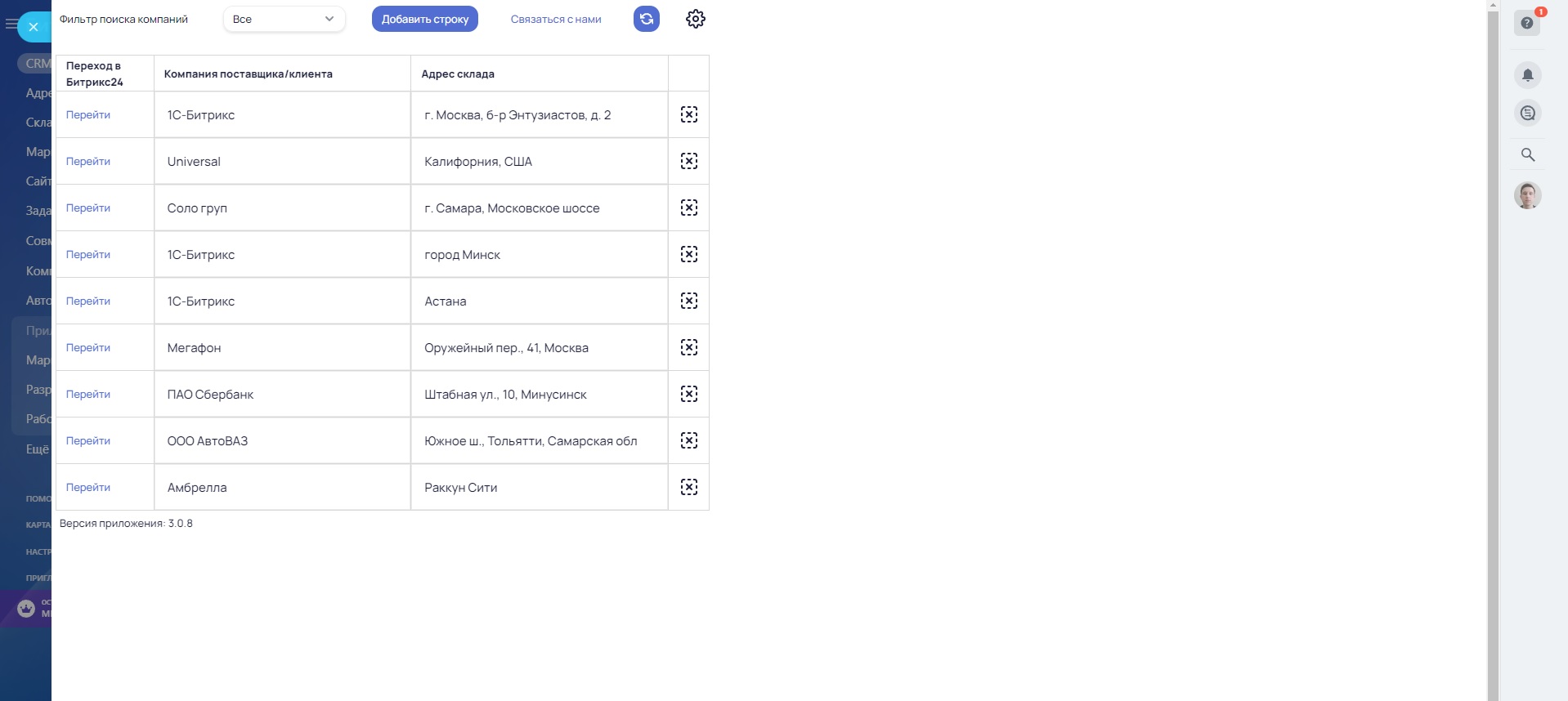Click the ООО АвтоВАЗ company cell
This screenshot has width=1568, height=701.
282,440
